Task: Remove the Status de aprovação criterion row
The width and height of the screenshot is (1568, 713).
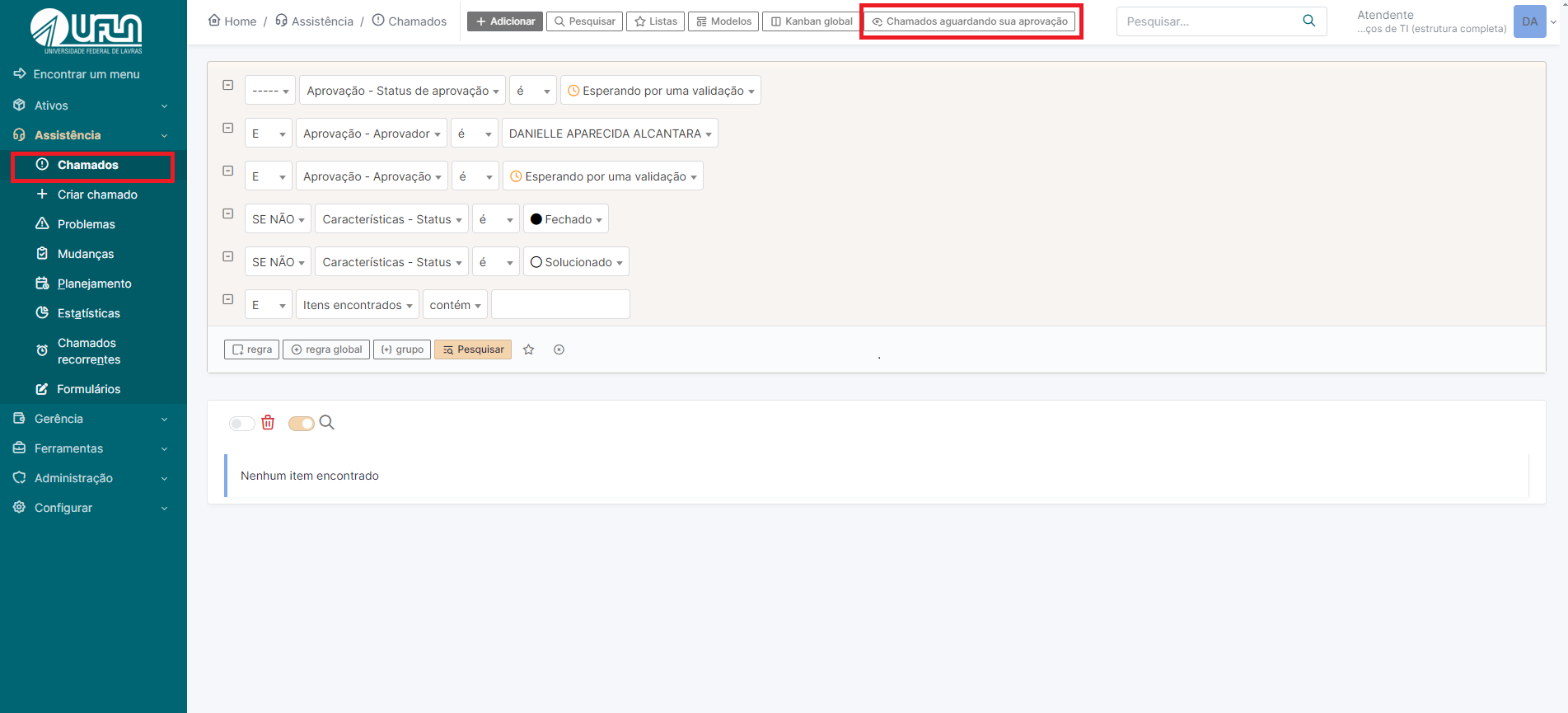Action: click(228, 85)
